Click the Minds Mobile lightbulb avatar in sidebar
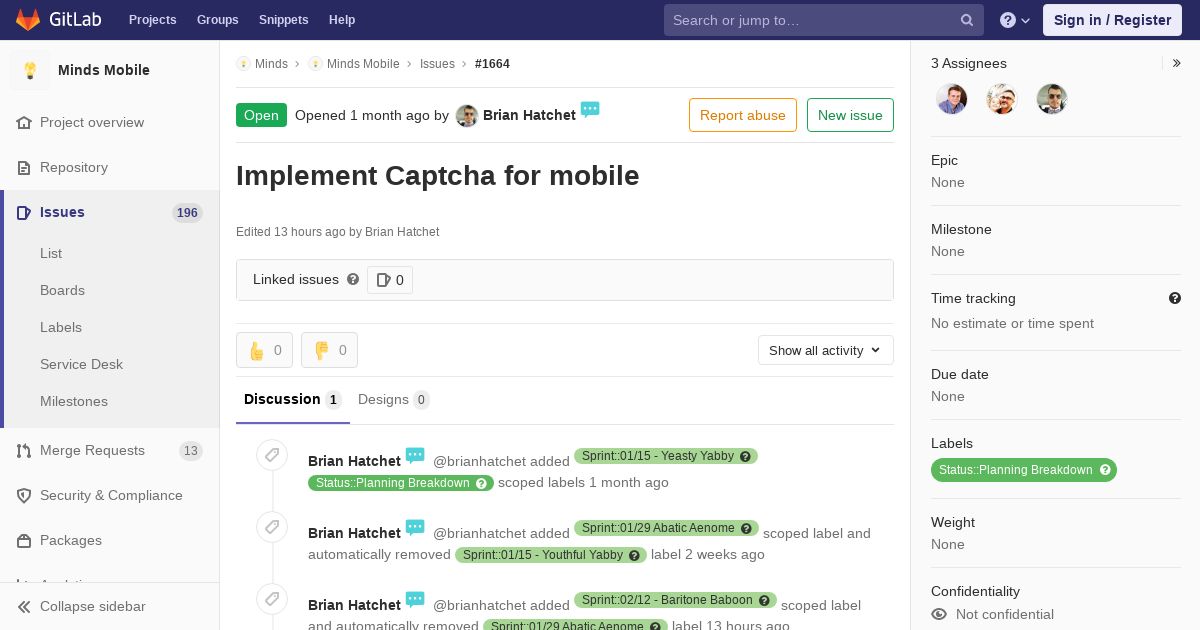 tap(30, 70)
